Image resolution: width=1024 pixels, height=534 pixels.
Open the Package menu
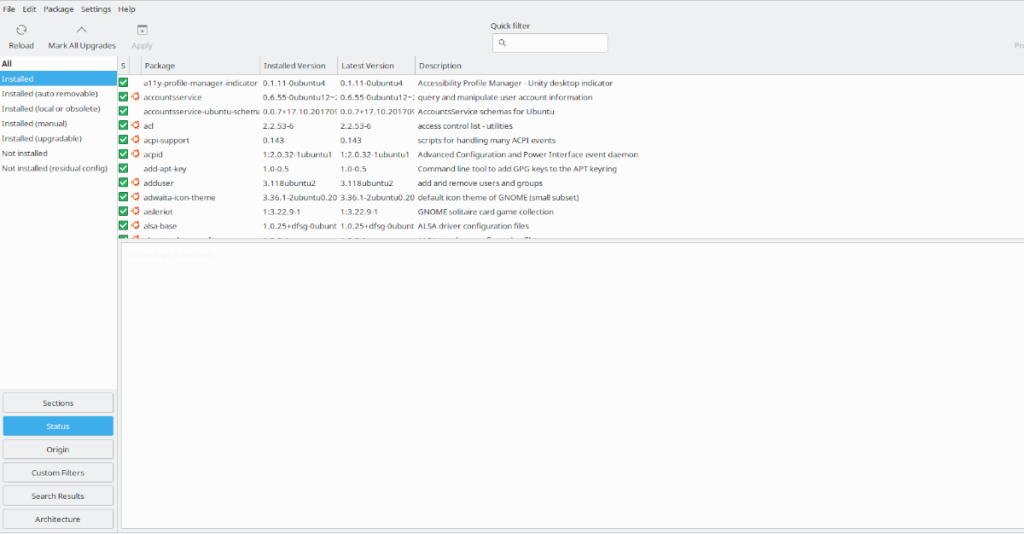59,9
